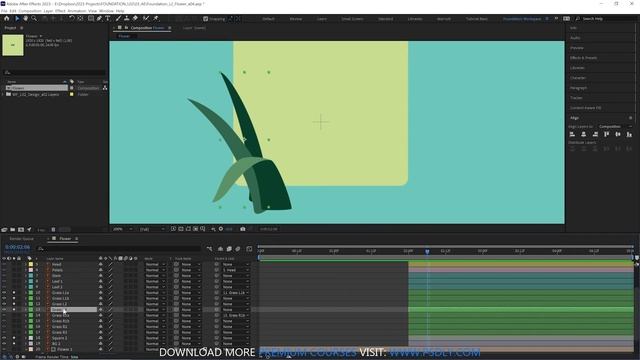Click the composition mini-flowchart icon in timeline
Image resolution: width=640 pixels, height=360 pixels.
(209, 249)
